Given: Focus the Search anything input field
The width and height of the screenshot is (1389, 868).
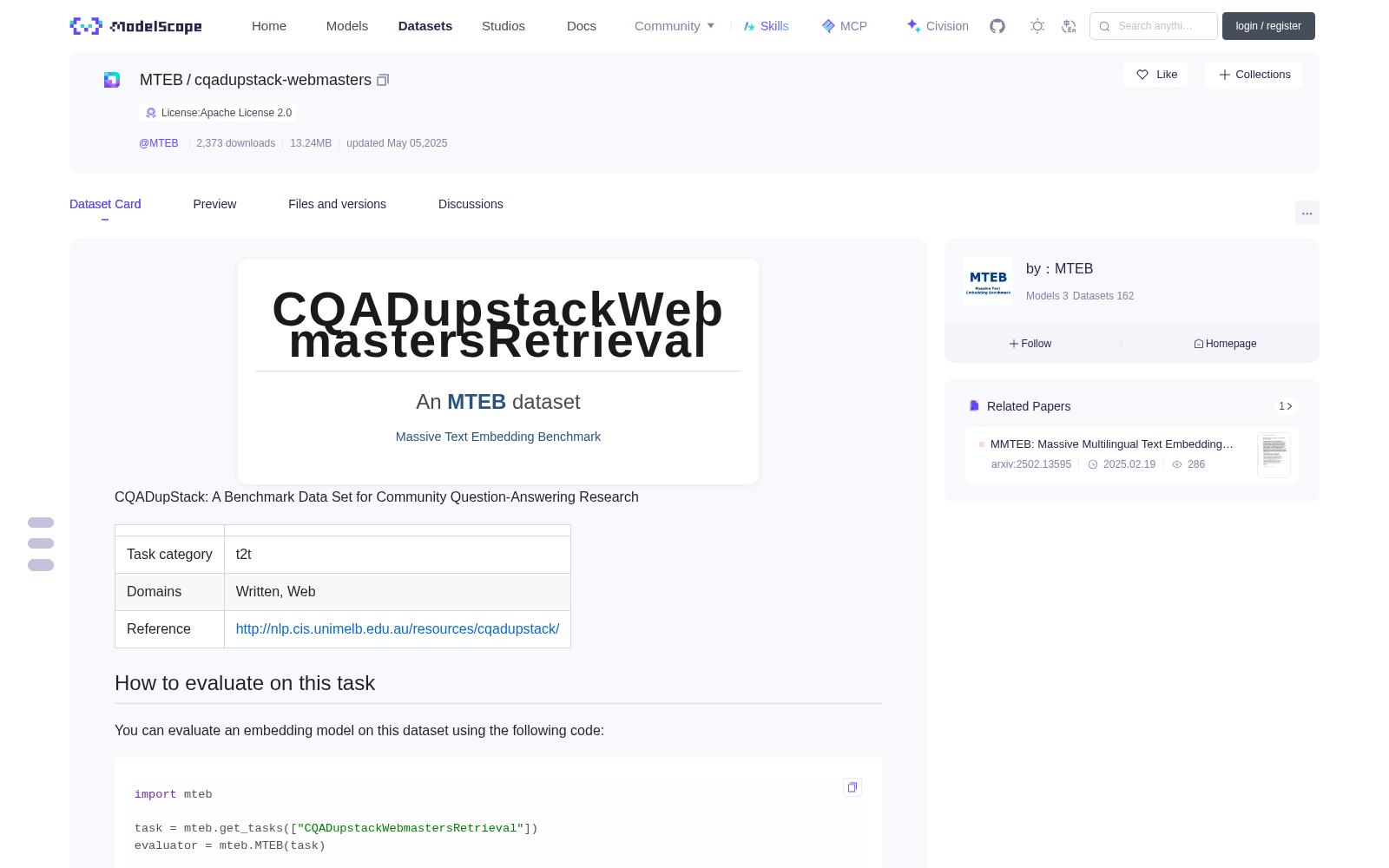Looking at the screenshot, I should point(1154,26).
